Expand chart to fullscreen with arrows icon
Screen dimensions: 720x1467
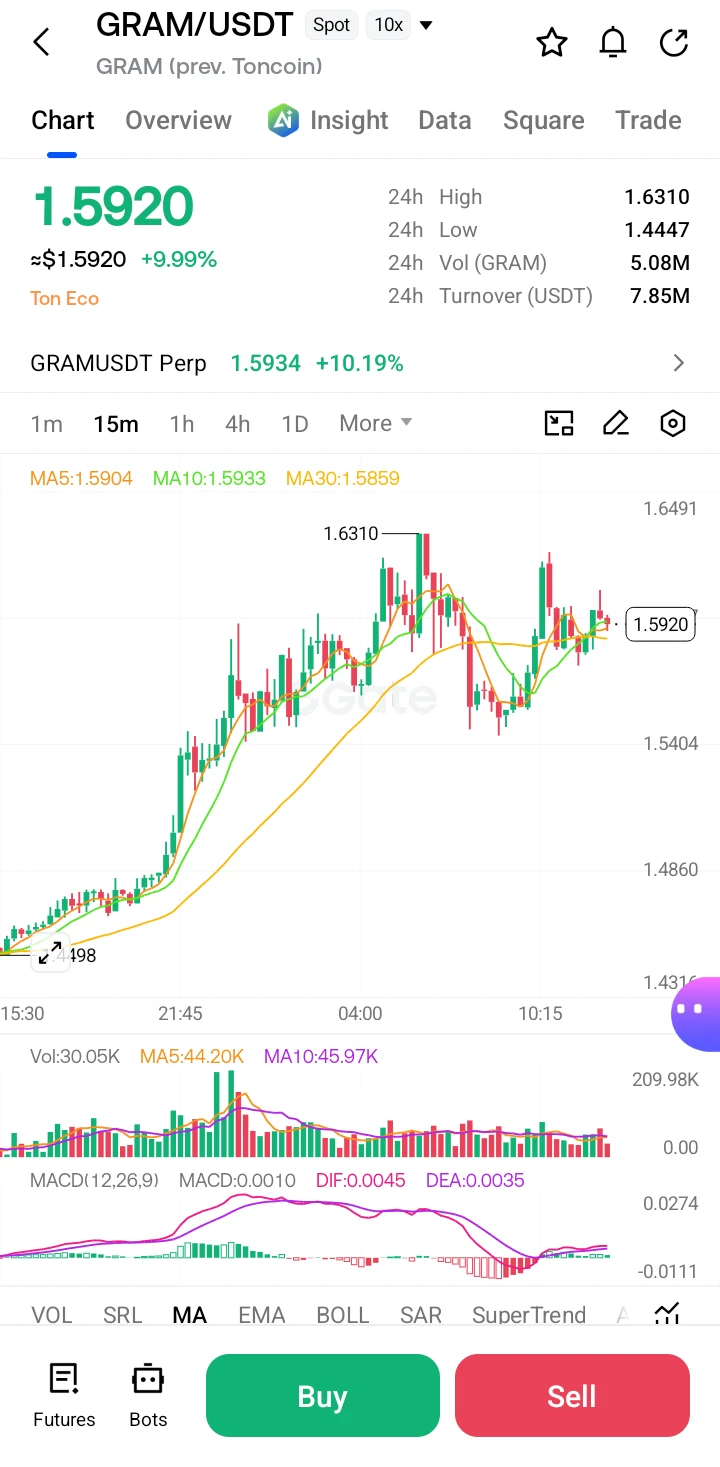coord(49,953)
